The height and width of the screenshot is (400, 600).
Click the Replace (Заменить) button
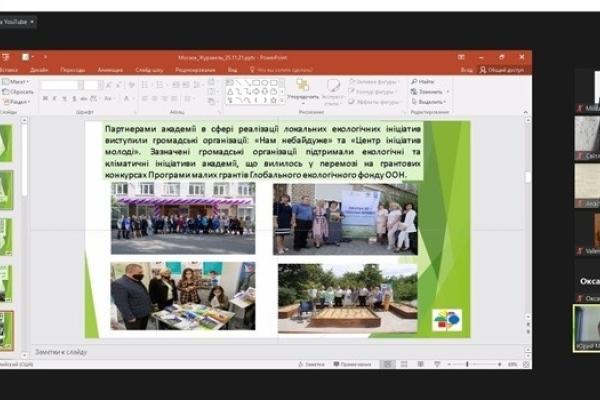428,91
